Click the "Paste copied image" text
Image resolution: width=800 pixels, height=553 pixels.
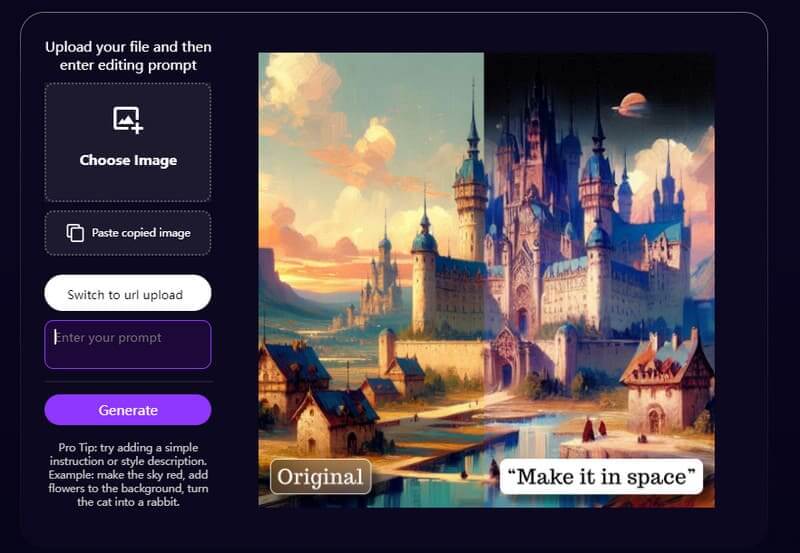click(x=141, y=233)
